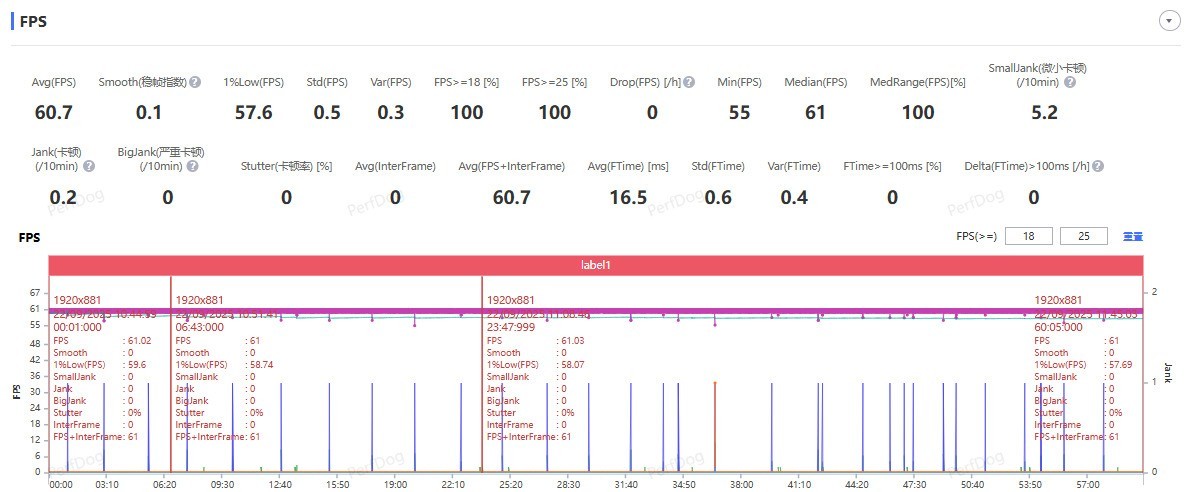The image size is (1194, 492).
Task: Click the FPS section header title
Action: coord(33,21)
